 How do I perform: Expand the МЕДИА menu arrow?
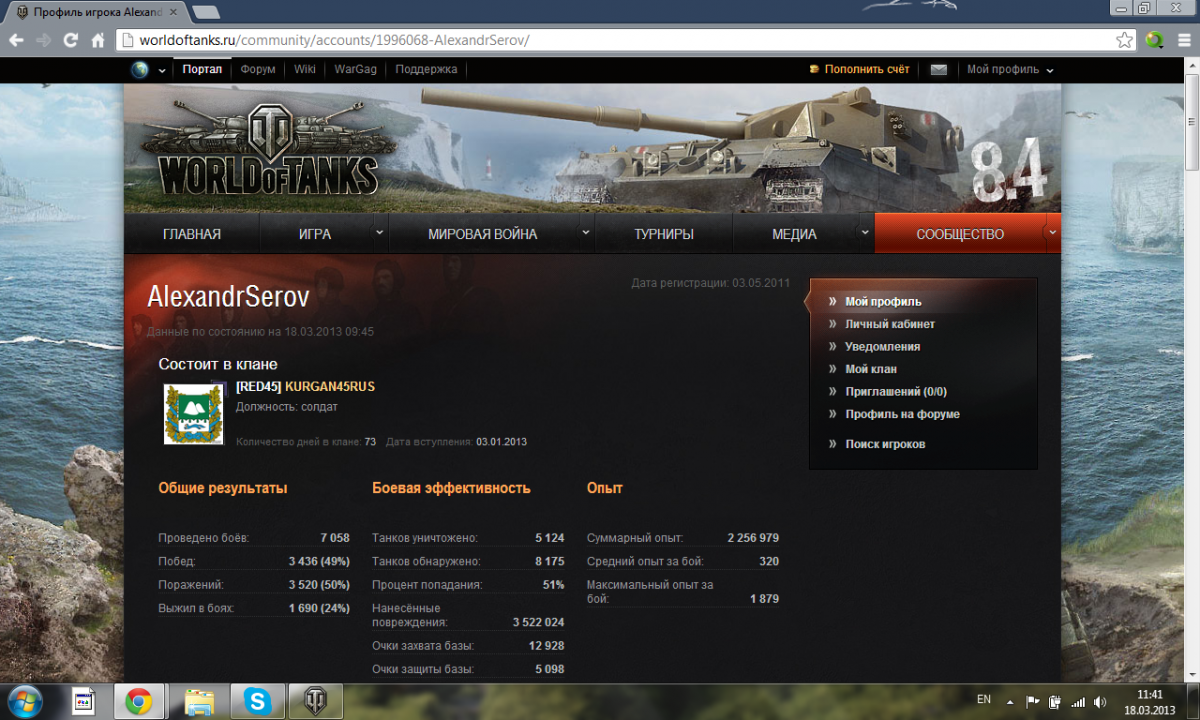click(865, 232)
